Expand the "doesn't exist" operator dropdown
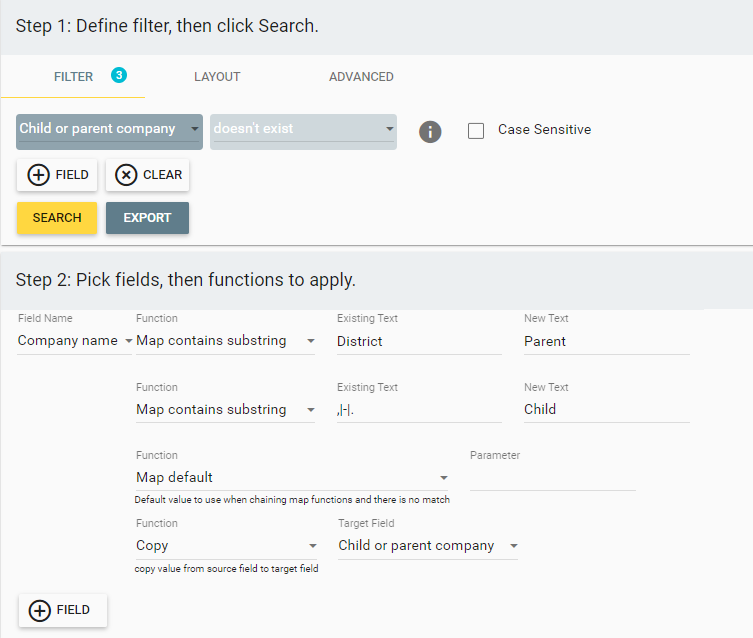Image resolution: width=753 pixels, height=638 pixels. (304, 132)
